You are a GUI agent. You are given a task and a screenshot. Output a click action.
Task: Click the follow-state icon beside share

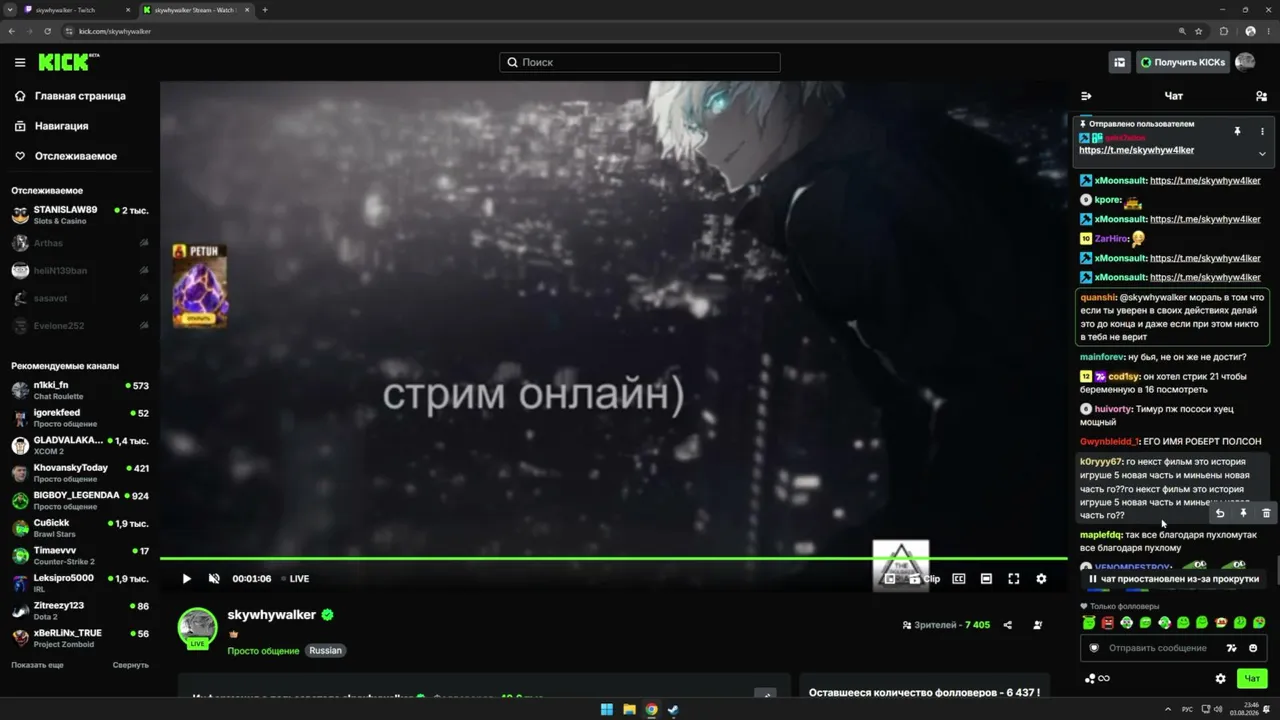coord(1037,625)
